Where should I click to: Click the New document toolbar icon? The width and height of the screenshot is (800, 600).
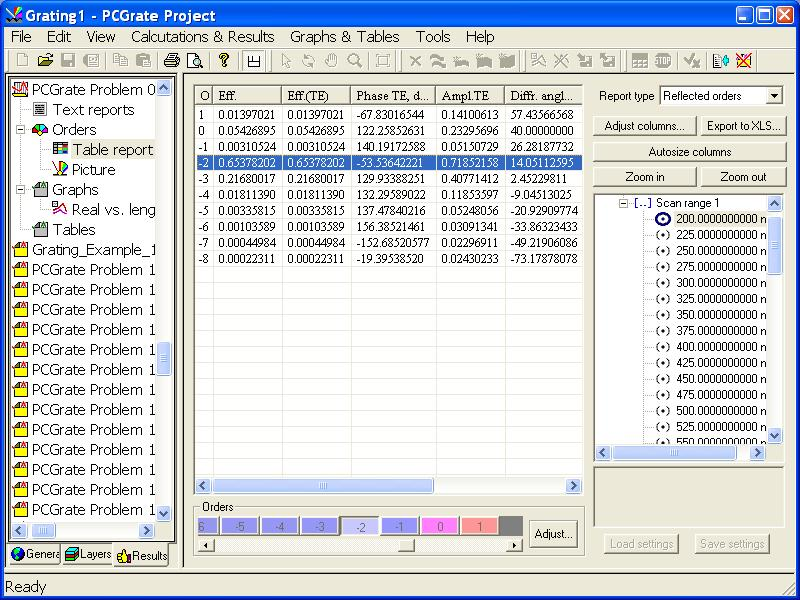(x=22, y=61)
